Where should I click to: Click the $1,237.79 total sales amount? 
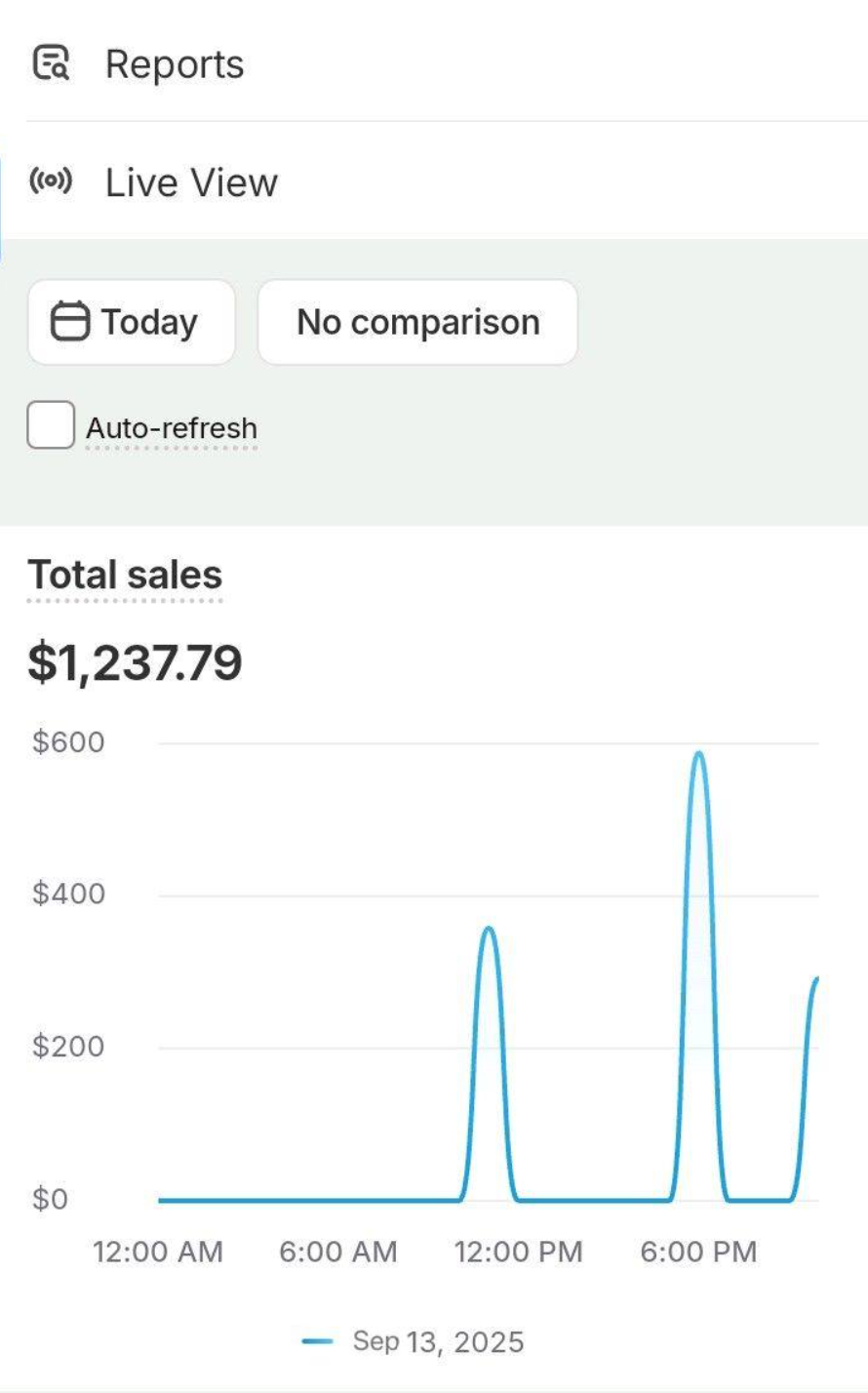coord(135,664)
